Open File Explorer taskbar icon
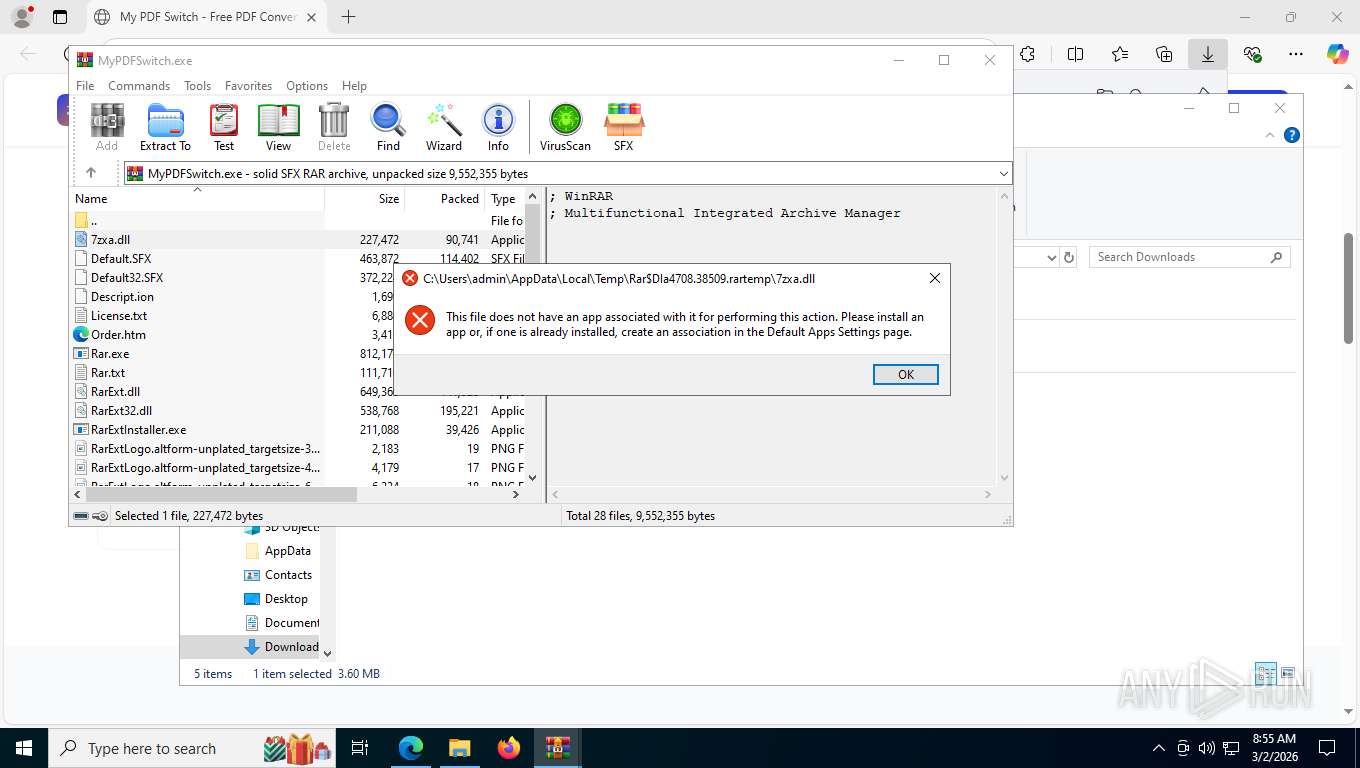The height and width of the screenshot is (768, 1360). coord(459,748)
